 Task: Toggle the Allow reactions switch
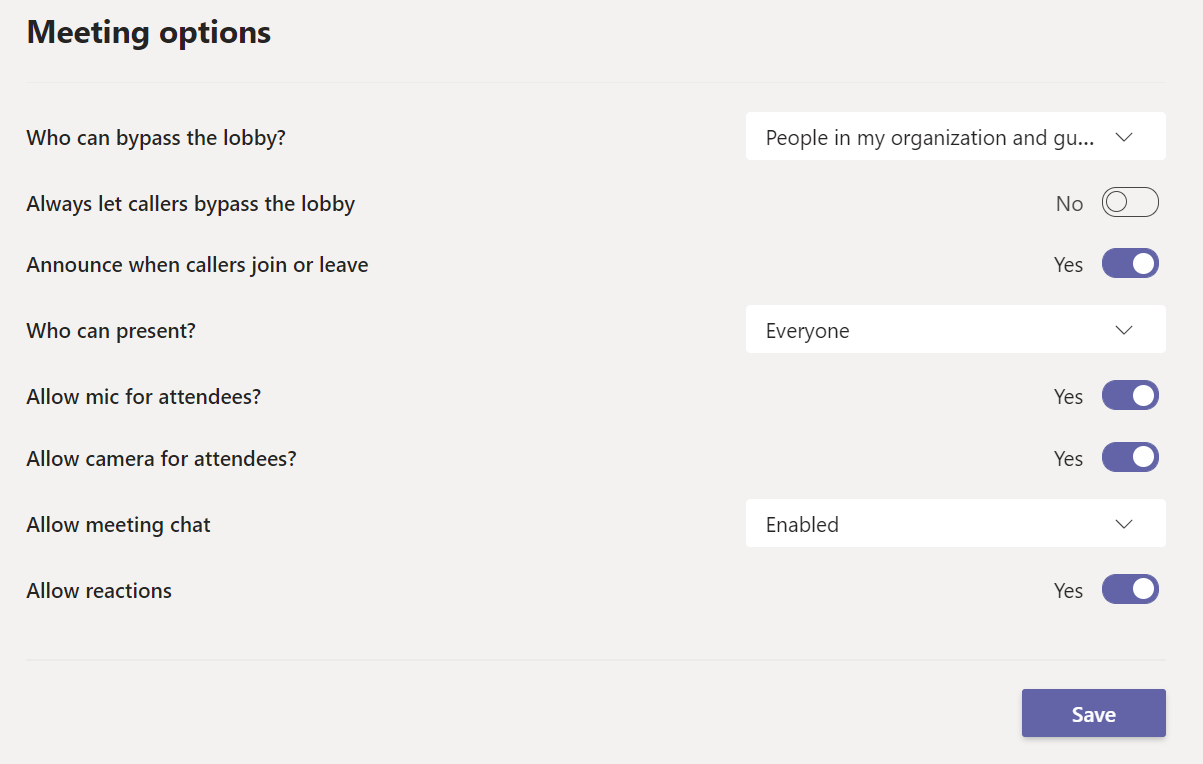coord(1130,590)
